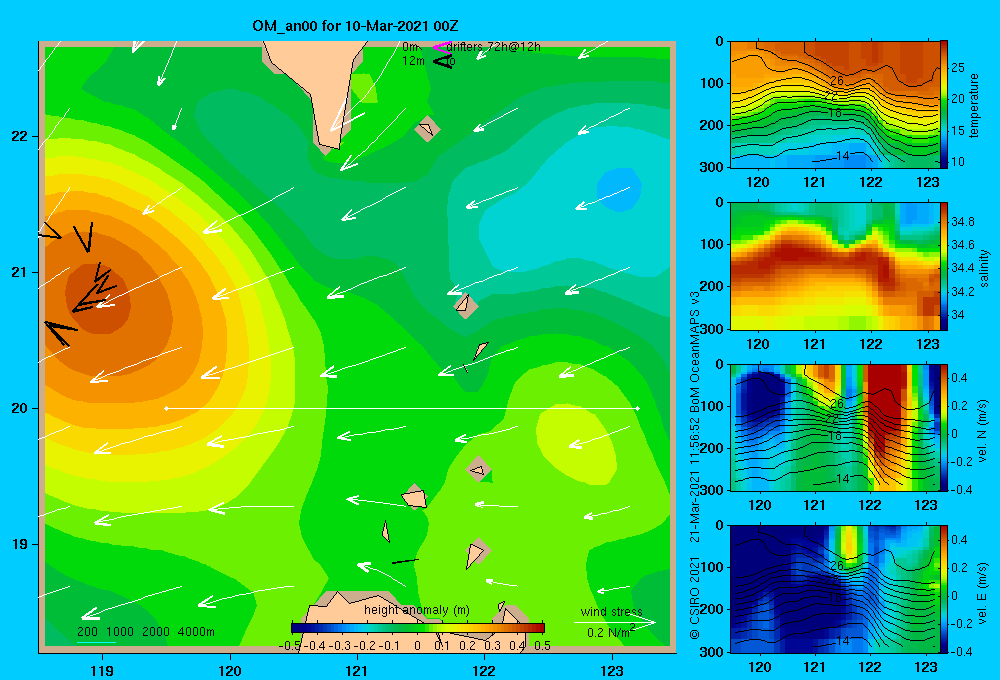Select the 'drifters 72h@12h' legend text

494,47
